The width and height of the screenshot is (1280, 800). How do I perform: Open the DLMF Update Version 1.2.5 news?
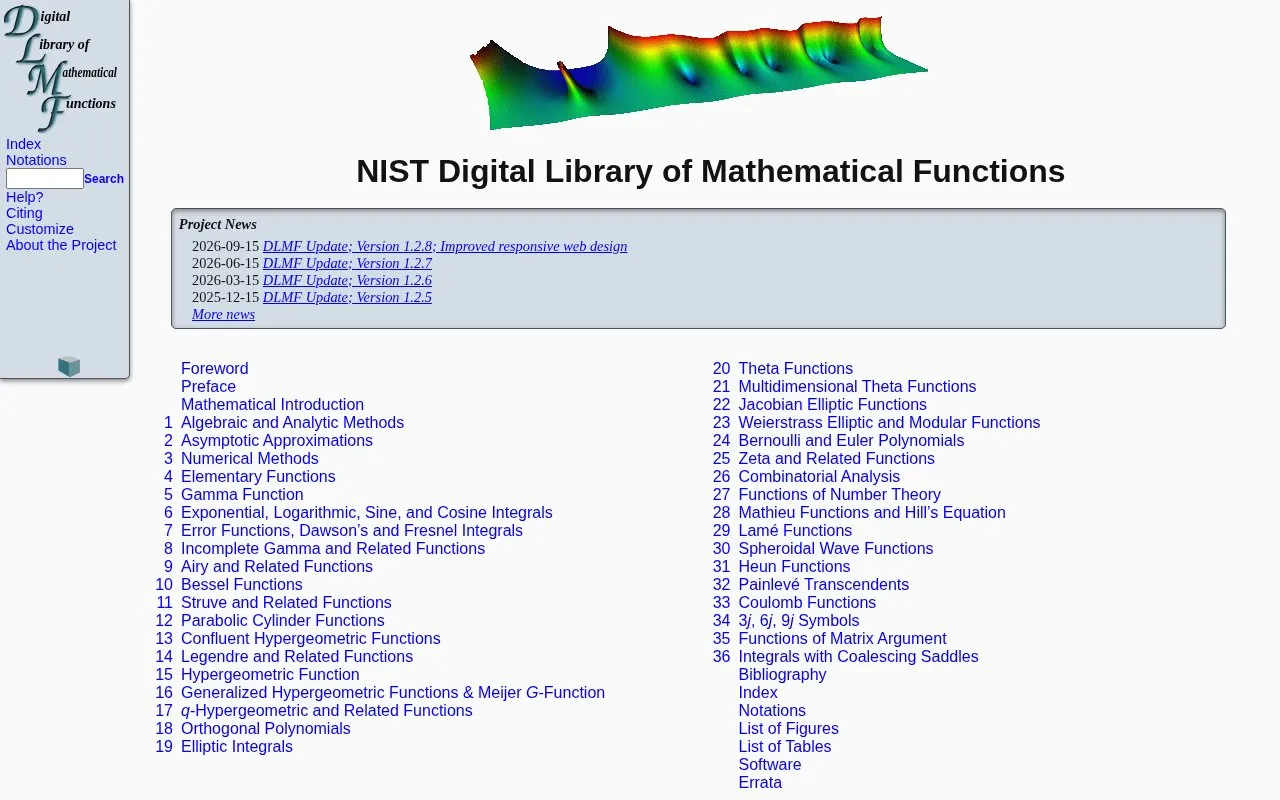[x=347, y=297]
